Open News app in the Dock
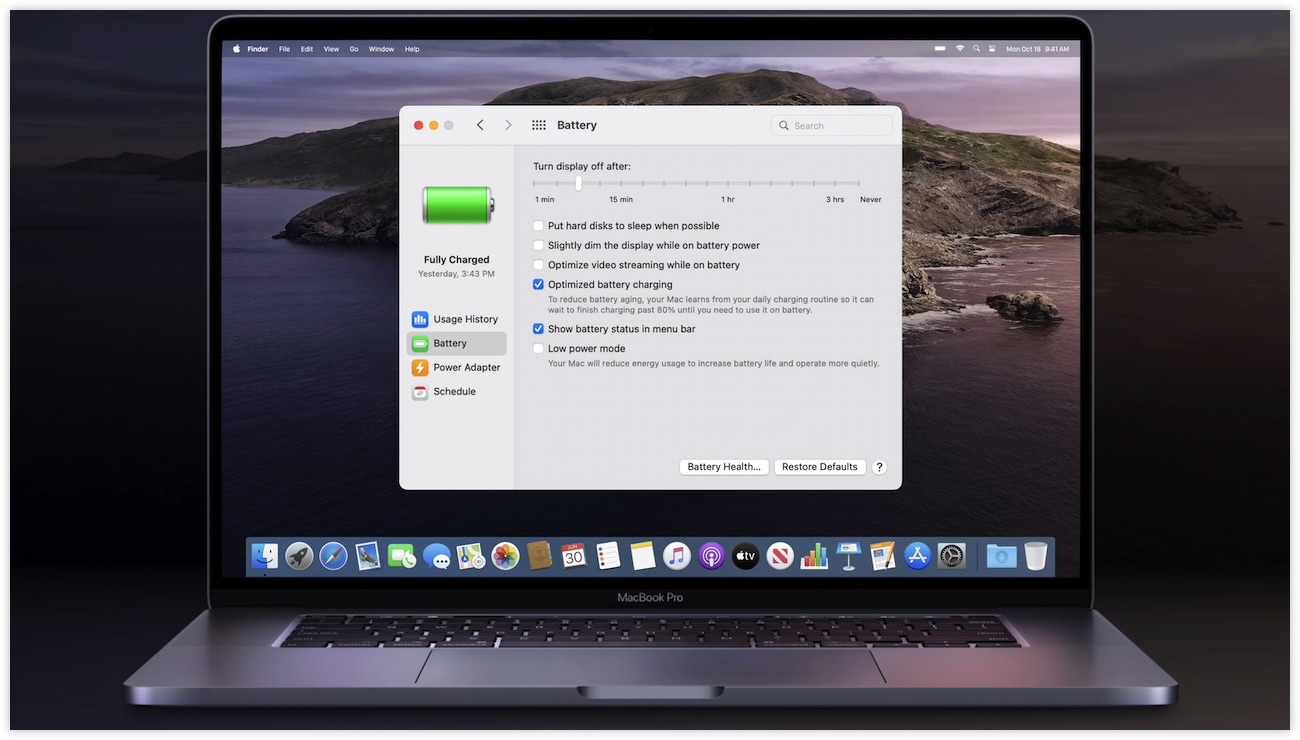This screenshot has height=740, width=1300. 780,556
